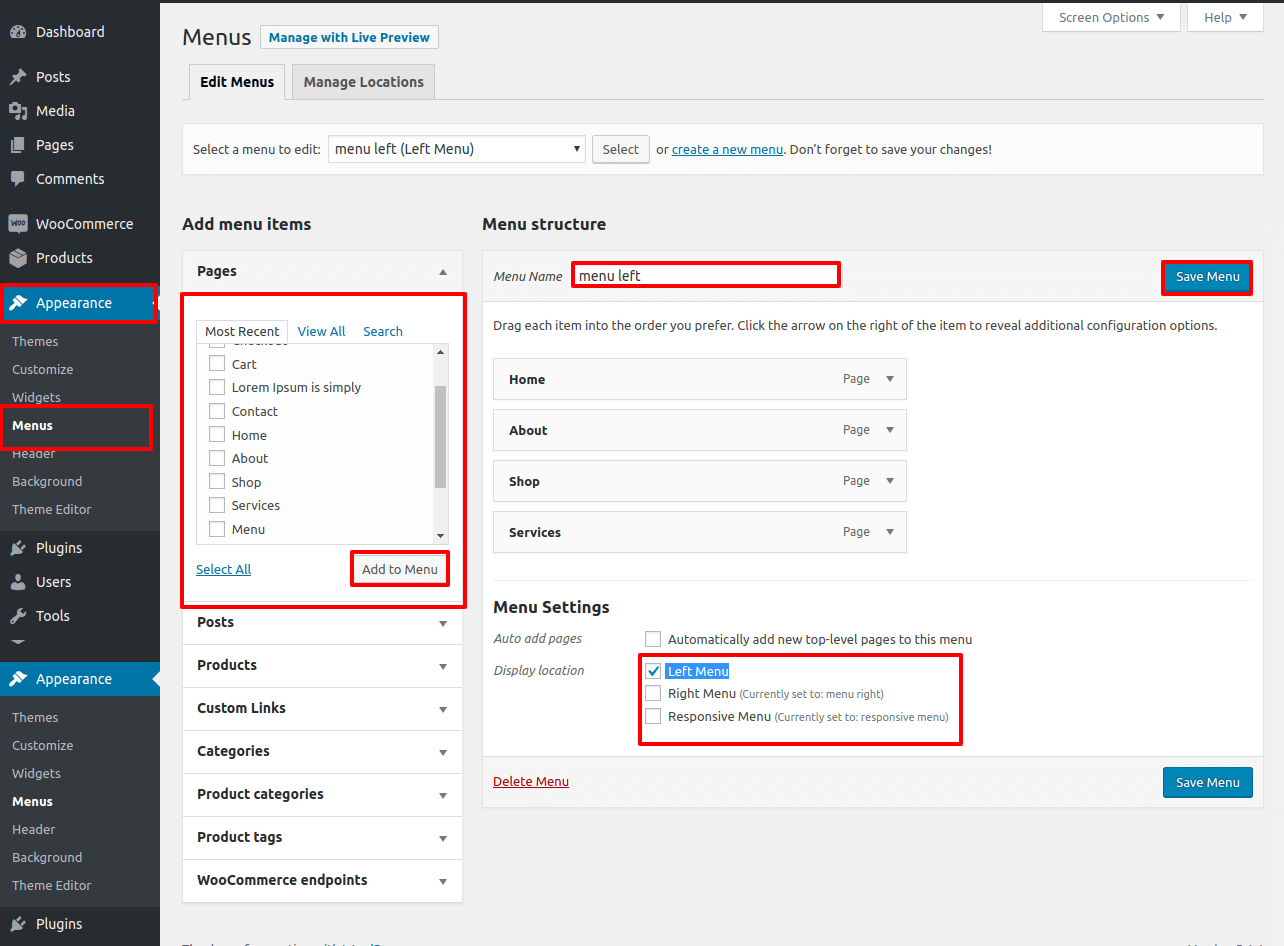
Task: Check the Shop page checkbox in Pages list
Action: click(x=216, y=482)
